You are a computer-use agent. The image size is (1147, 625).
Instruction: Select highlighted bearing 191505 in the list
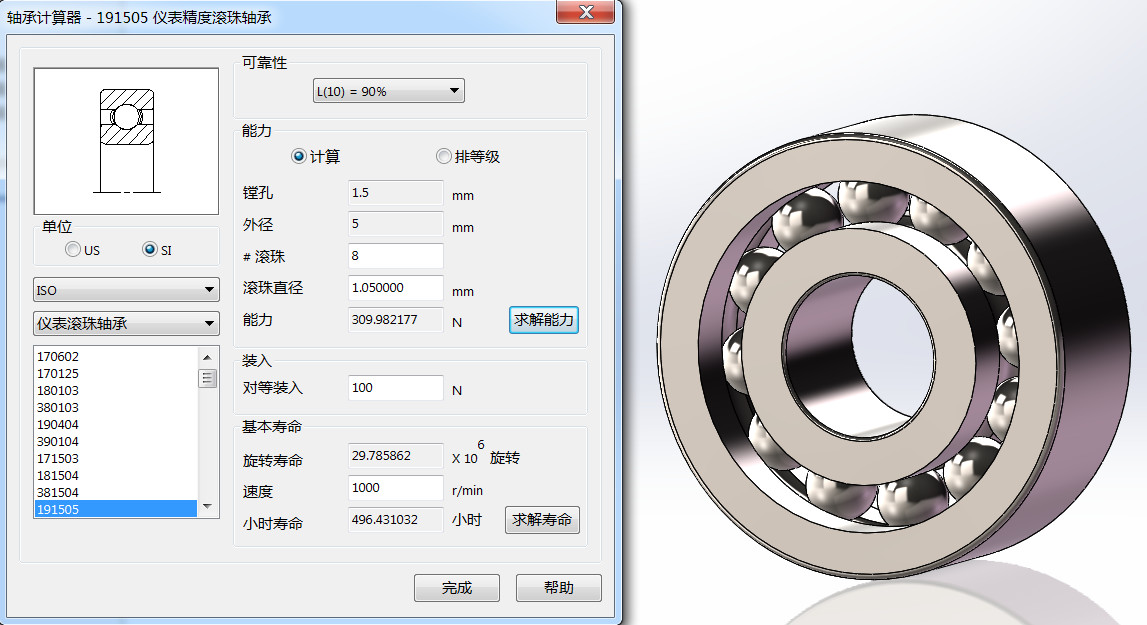pyautogui.click(x=116, y=509)
